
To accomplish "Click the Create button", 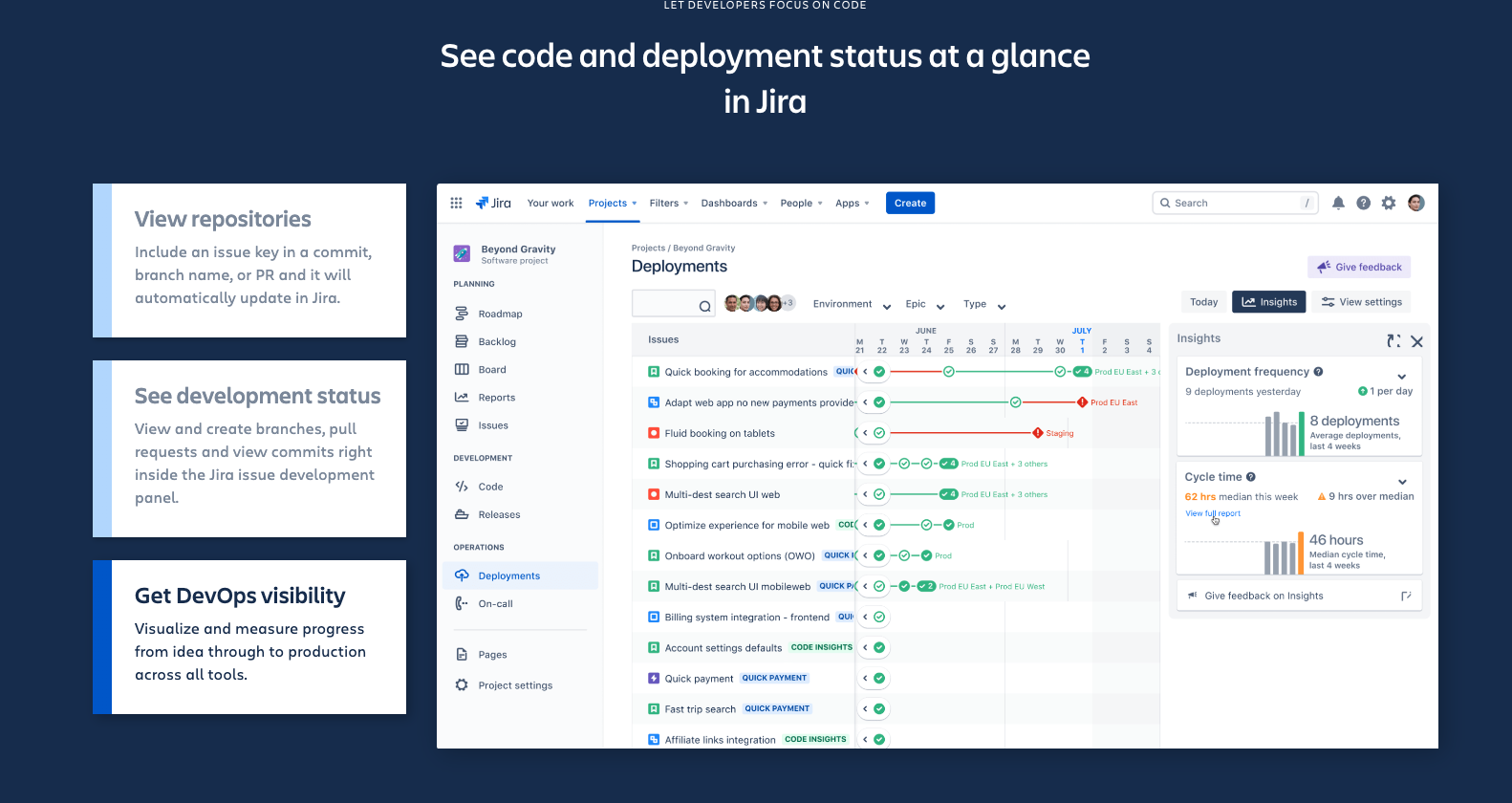I will tap(910, 203).
